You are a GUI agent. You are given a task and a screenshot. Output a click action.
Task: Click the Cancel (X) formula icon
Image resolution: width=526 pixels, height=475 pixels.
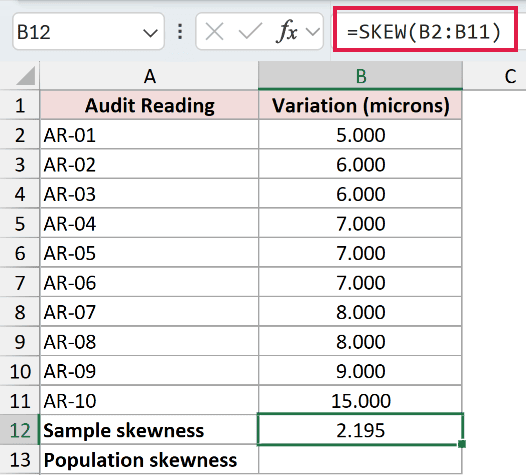point(214,32)
